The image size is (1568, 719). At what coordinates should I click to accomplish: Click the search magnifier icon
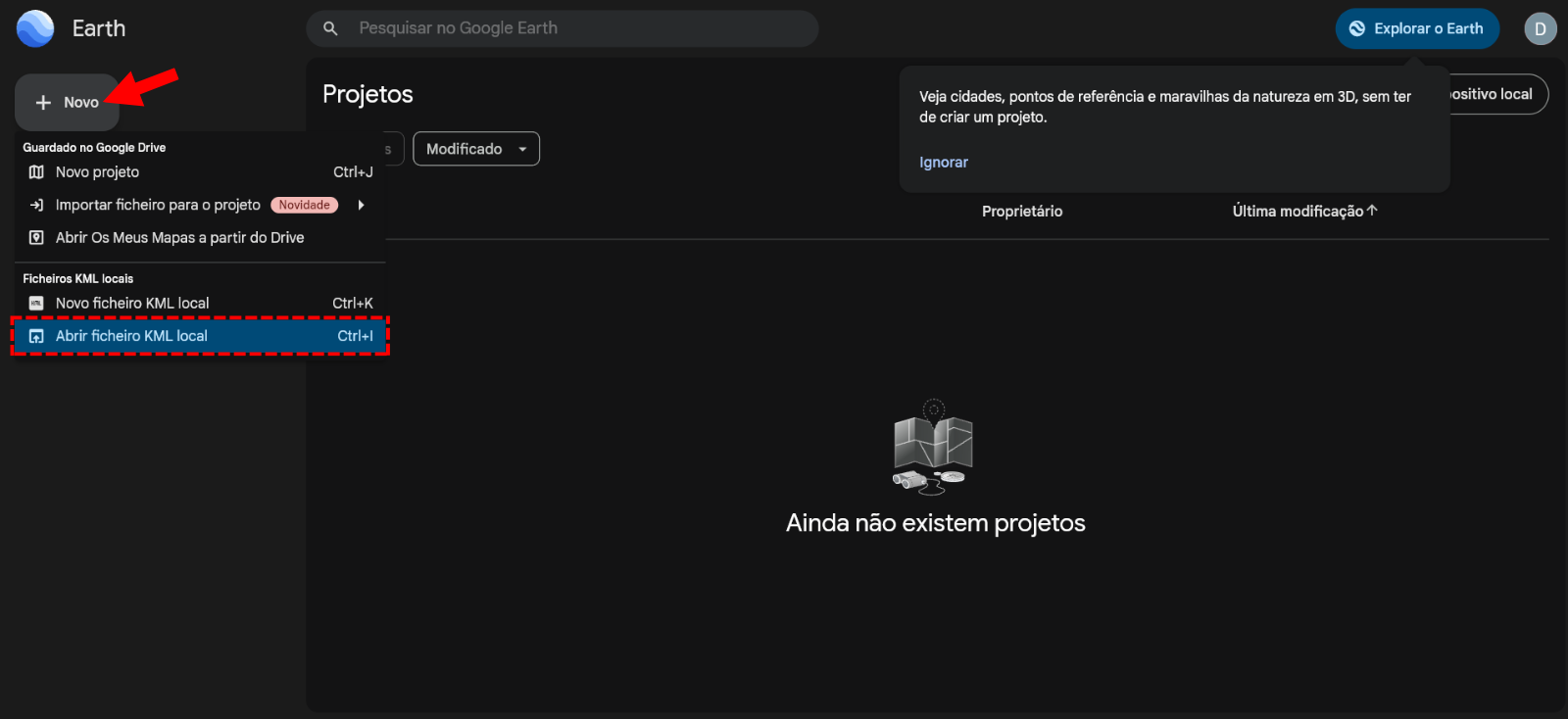click(331, 28)
